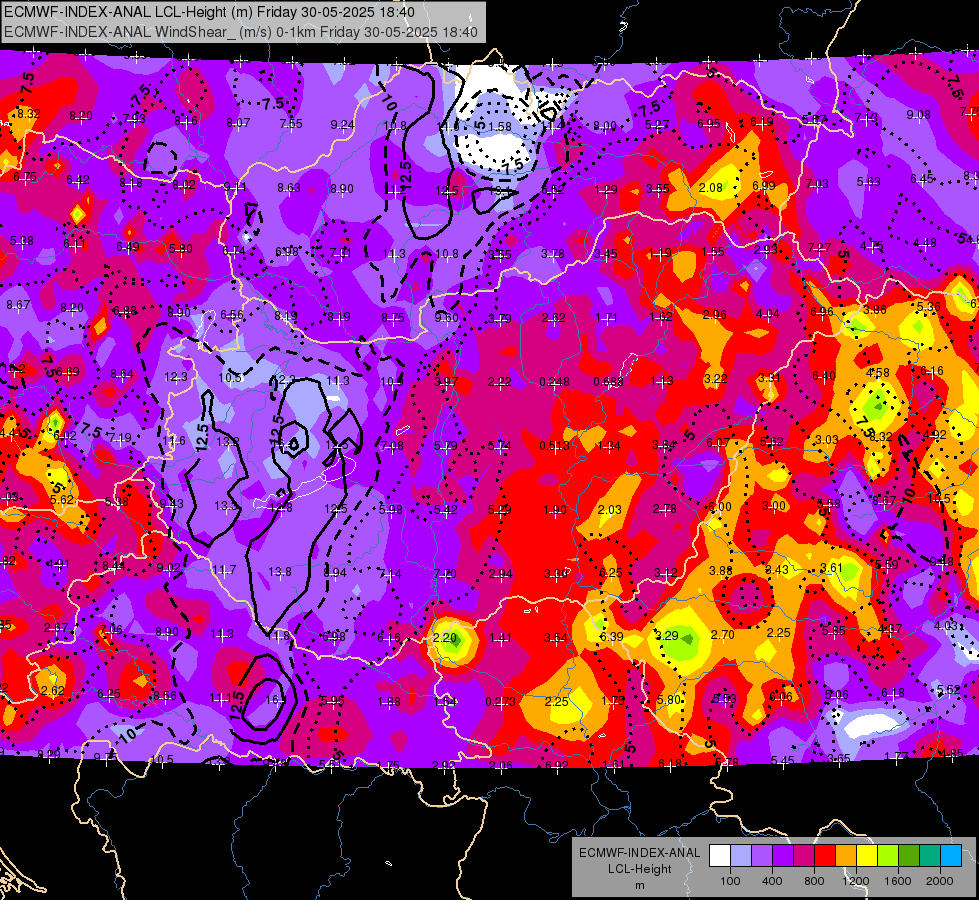Click the unit label m in the legend

click(639, 885)
